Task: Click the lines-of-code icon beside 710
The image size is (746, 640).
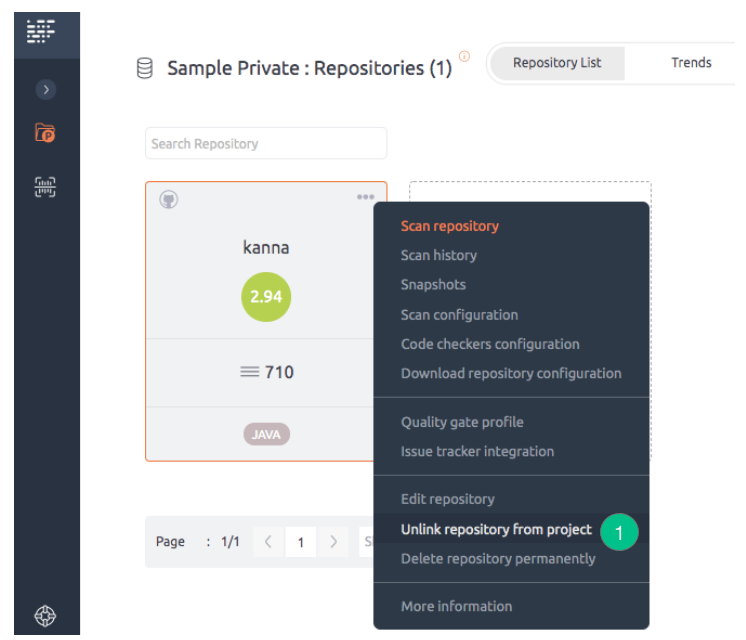Action: tap(250, 372)
